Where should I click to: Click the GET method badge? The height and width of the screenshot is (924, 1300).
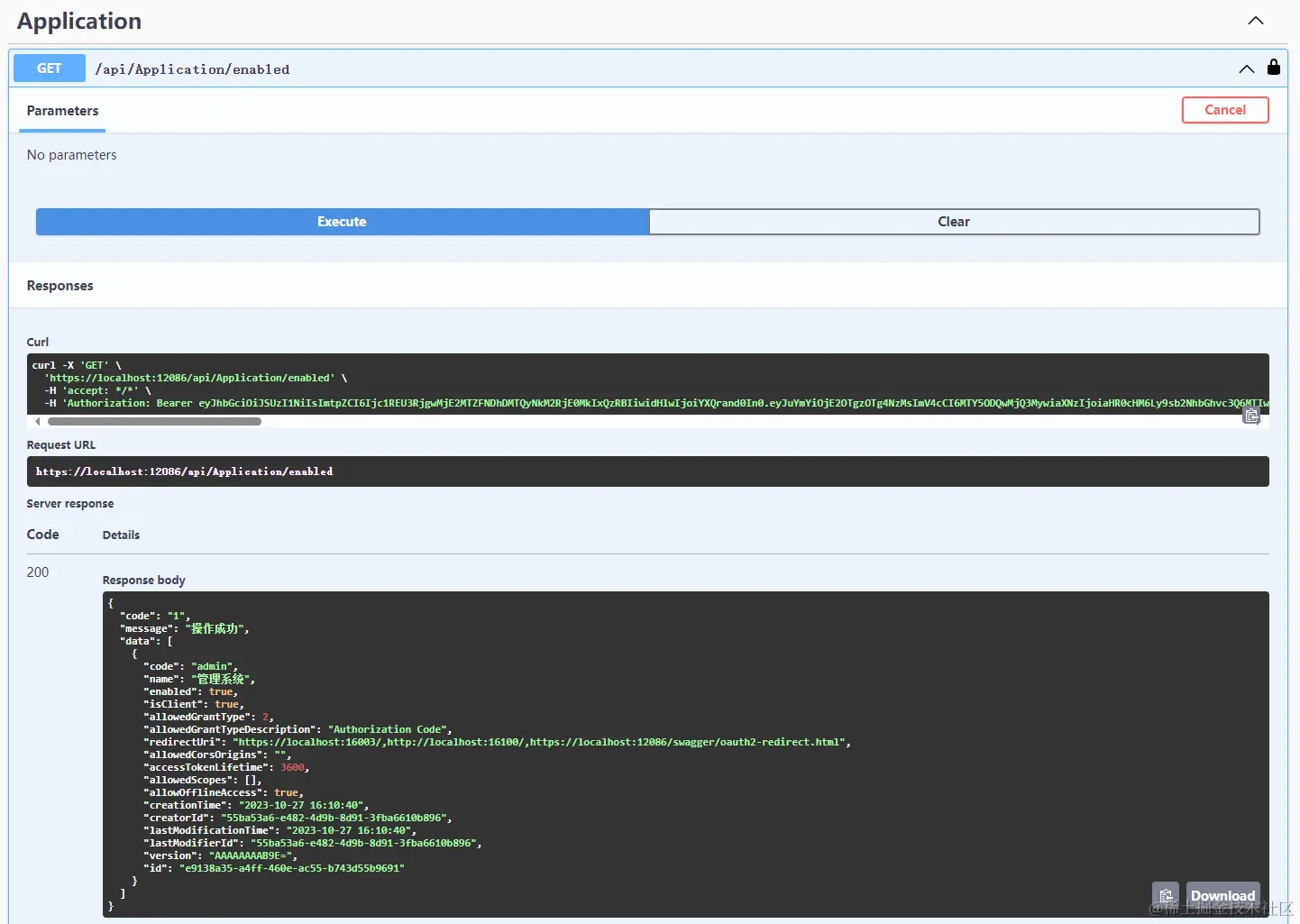pyautogui.click(x=50, y=69)
